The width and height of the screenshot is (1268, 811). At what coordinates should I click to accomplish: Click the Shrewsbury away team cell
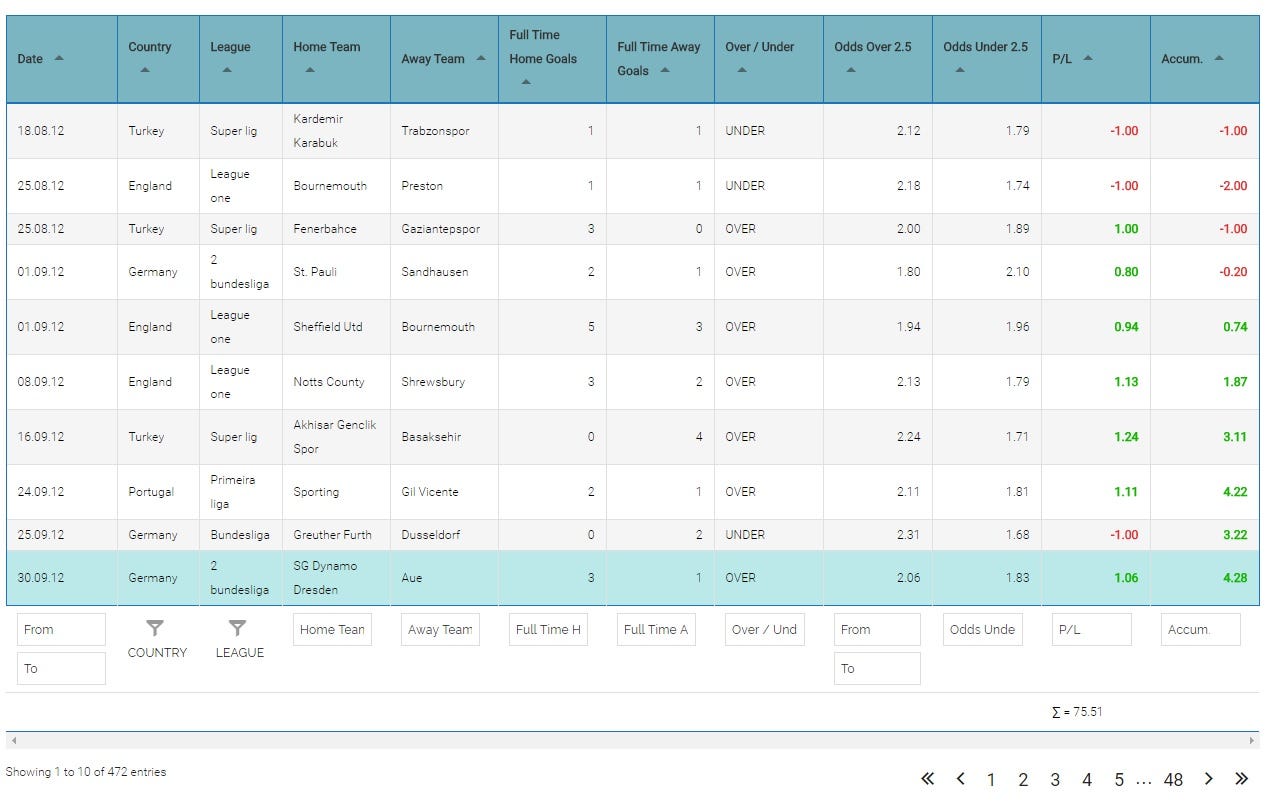(x=444, y=381)
